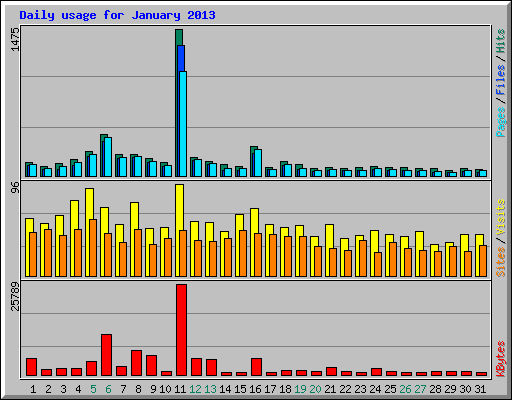
Task: Click green weekend day label 20
Action: [315, 389]
